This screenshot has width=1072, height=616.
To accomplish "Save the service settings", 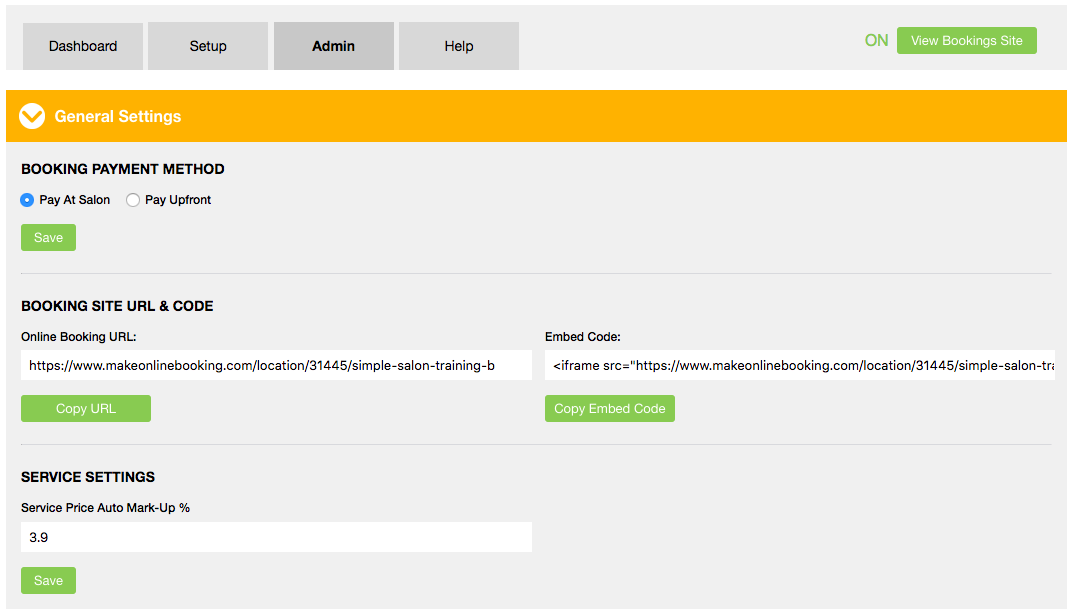I will (x=49, y=580).
